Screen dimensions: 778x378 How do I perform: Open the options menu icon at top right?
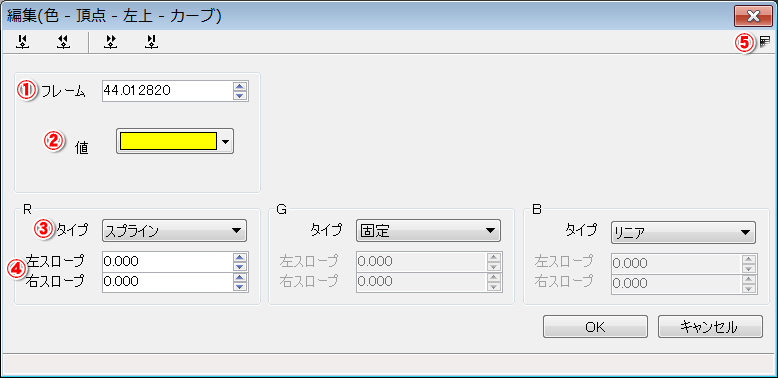click(765, 43)
